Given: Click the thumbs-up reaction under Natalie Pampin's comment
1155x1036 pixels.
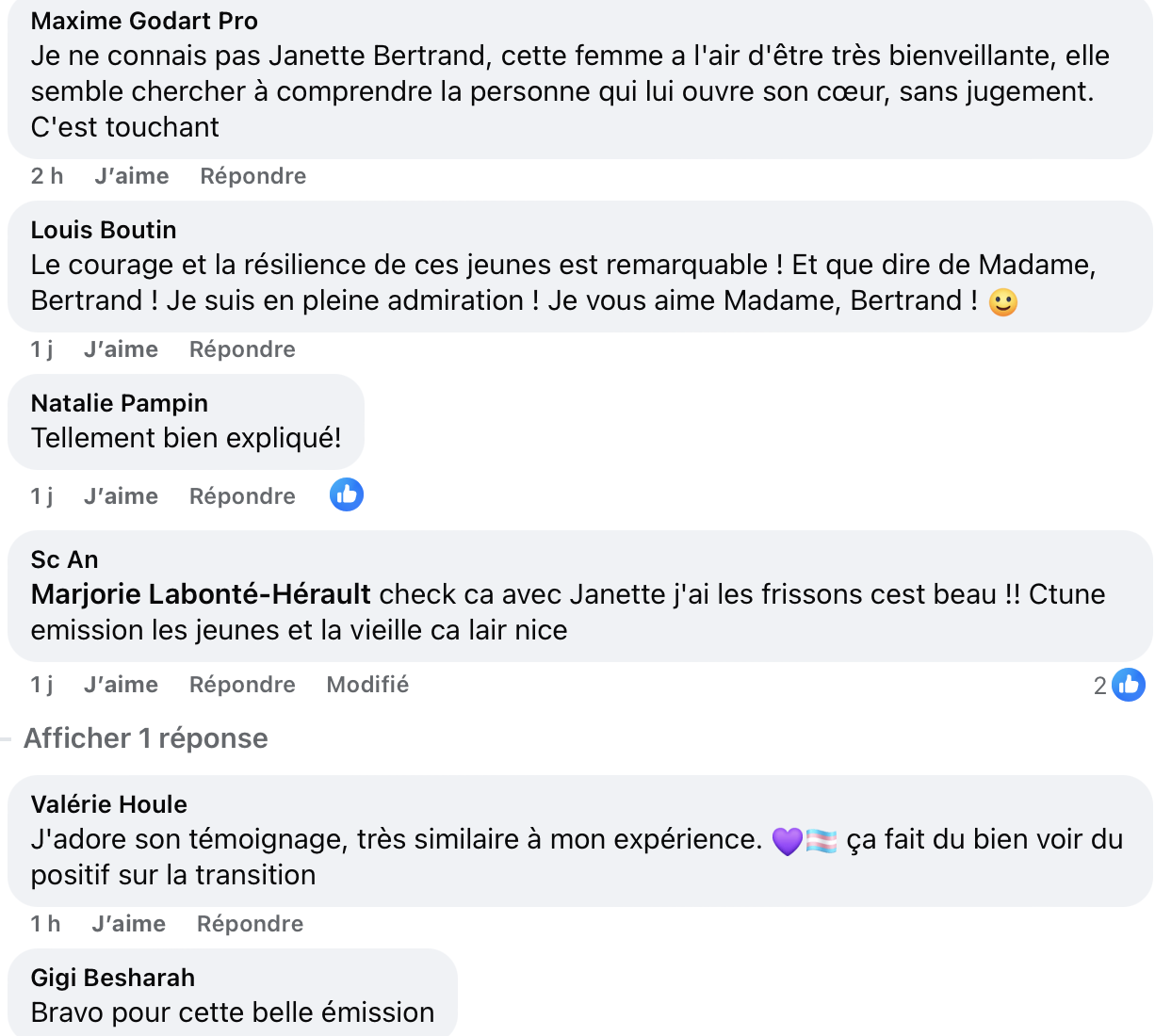Looking at the screenshot, I should 346,494.
